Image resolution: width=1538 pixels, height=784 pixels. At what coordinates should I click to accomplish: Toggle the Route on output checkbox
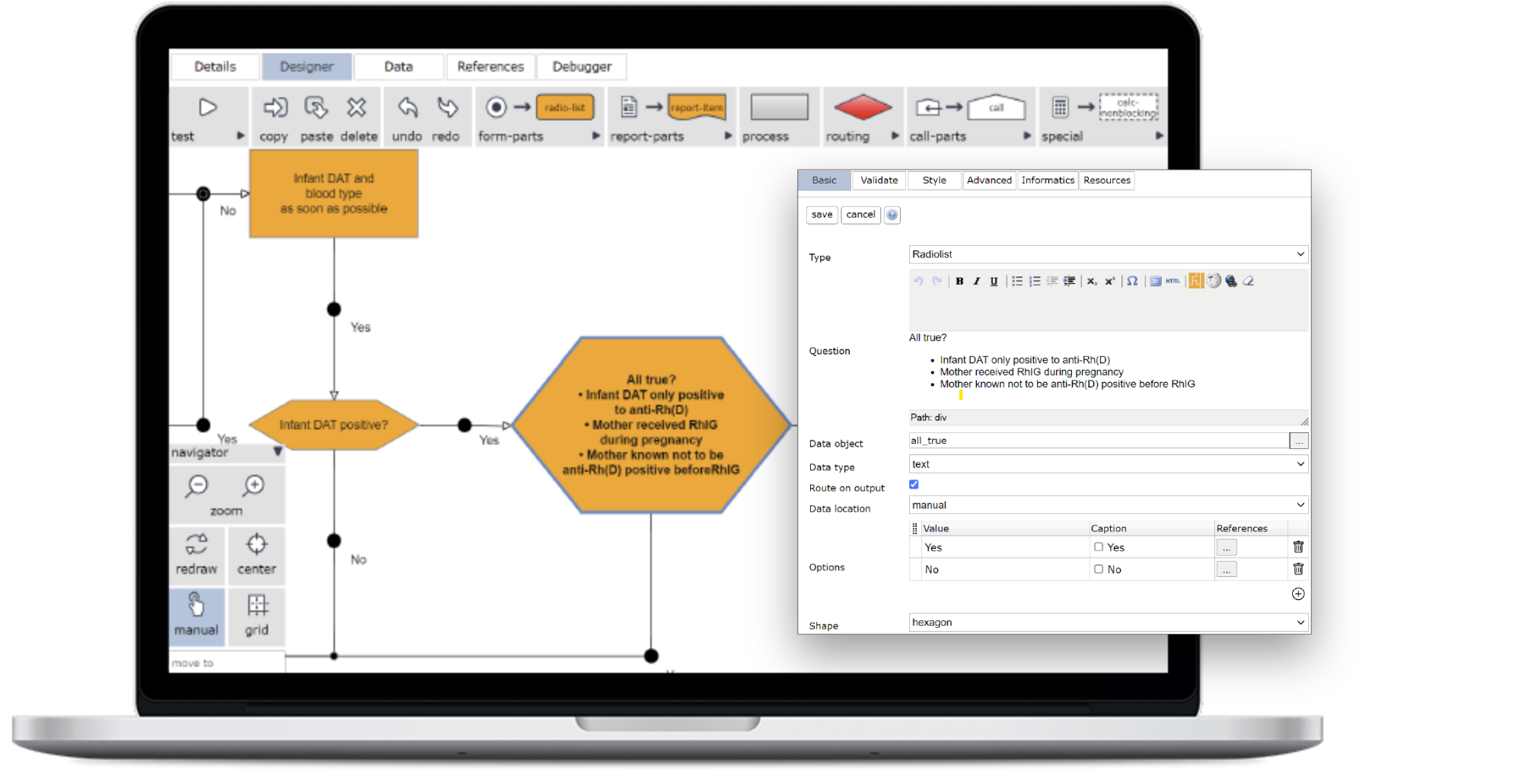[x=914, y=484]
